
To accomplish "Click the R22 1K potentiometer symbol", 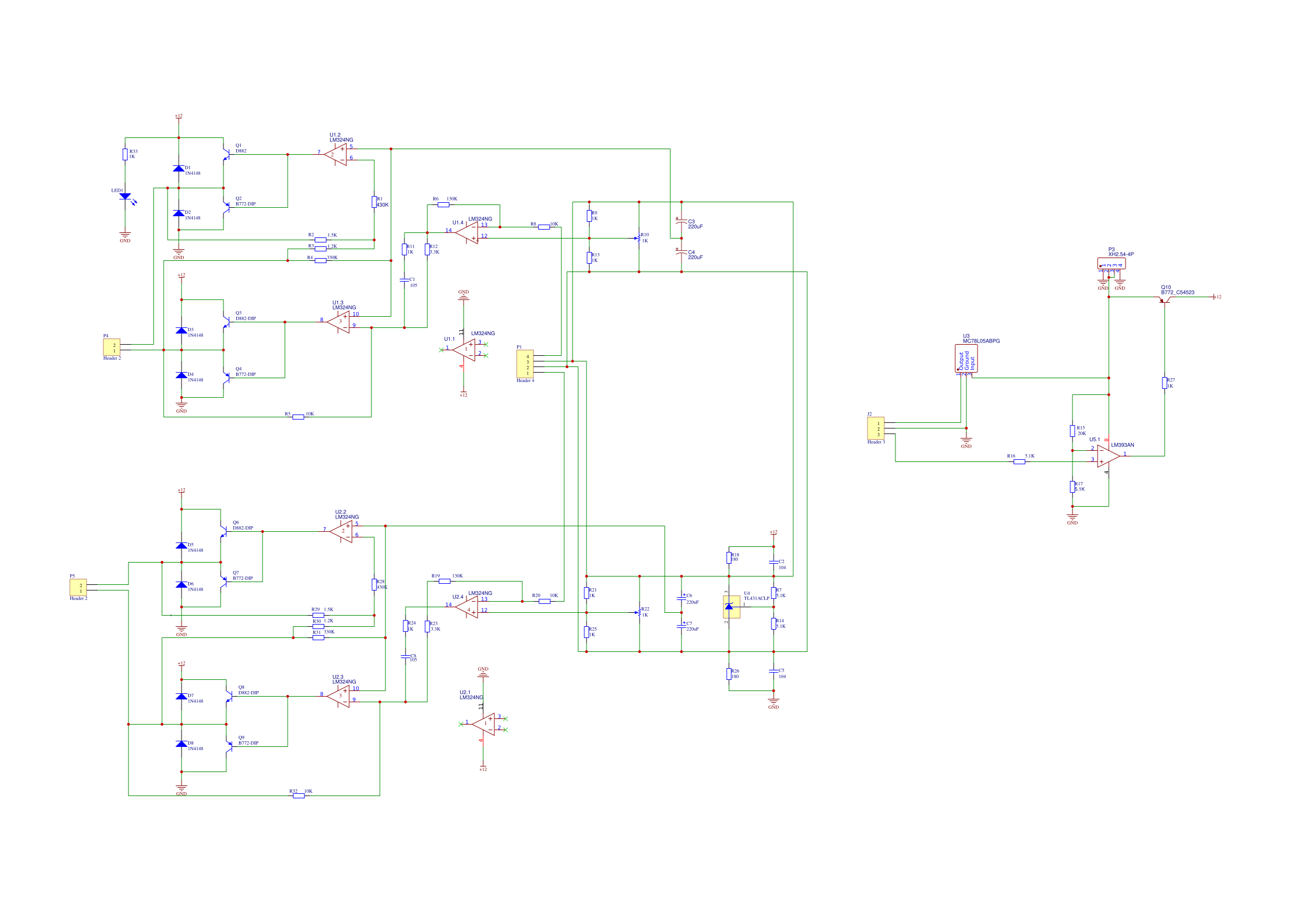I will pos(640,613).
